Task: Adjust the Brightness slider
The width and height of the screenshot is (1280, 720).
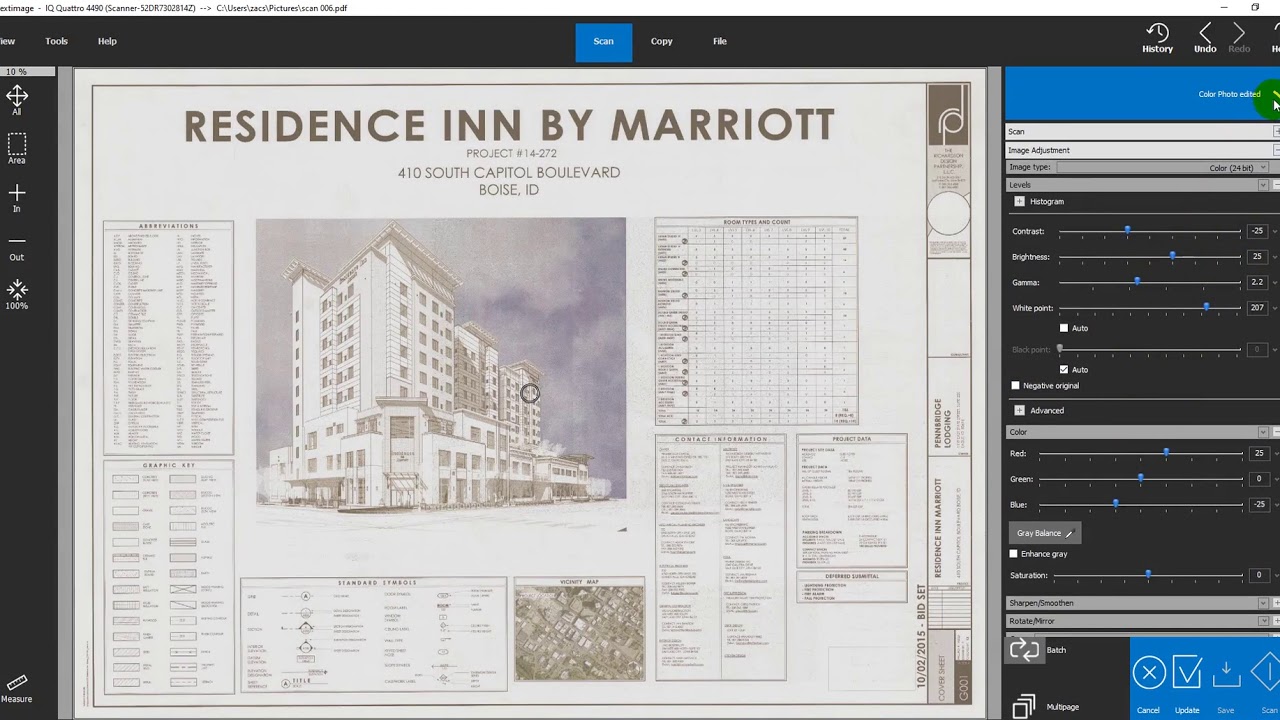Action: (1172, 257)
